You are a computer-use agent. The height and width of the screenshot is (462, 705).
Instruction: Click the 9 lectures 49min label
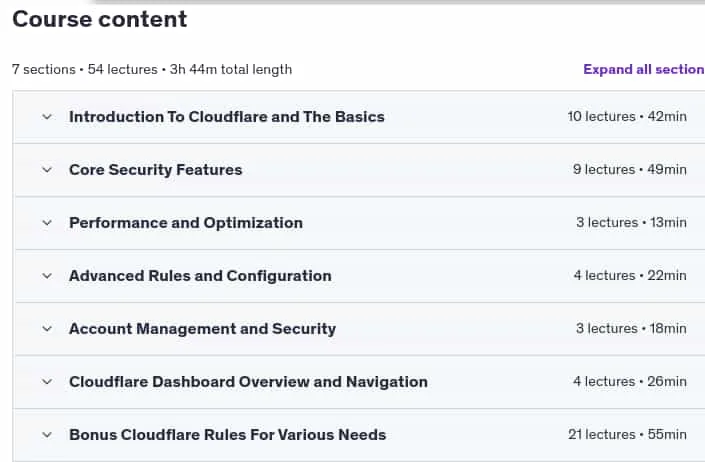click(629, 170)
